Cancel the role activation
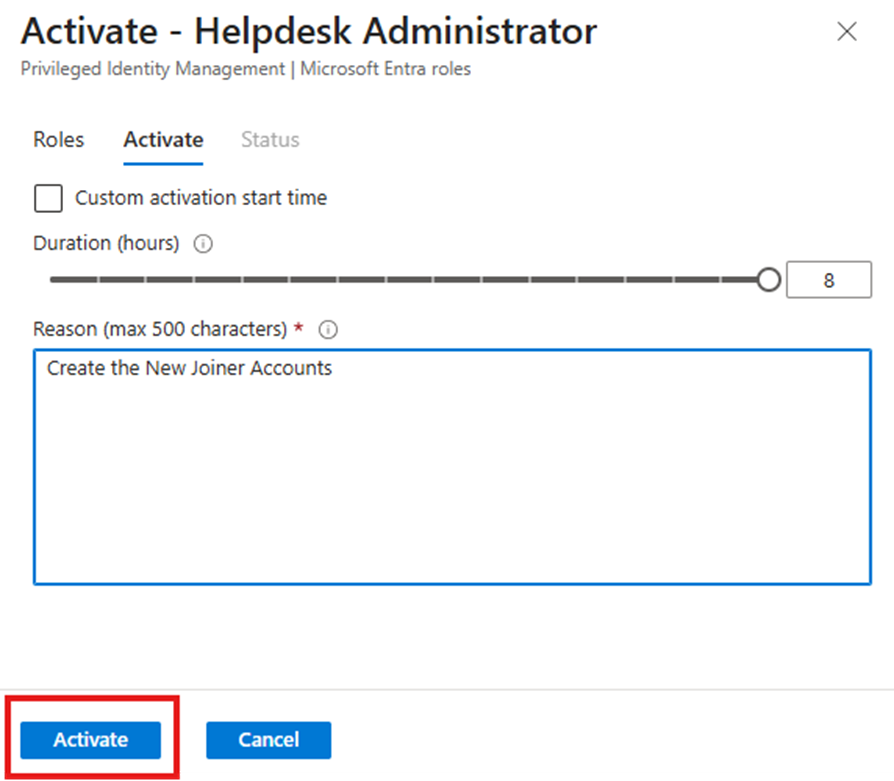Screen dimensions: 894x781 pyautogui.click(x=268, y=740)
